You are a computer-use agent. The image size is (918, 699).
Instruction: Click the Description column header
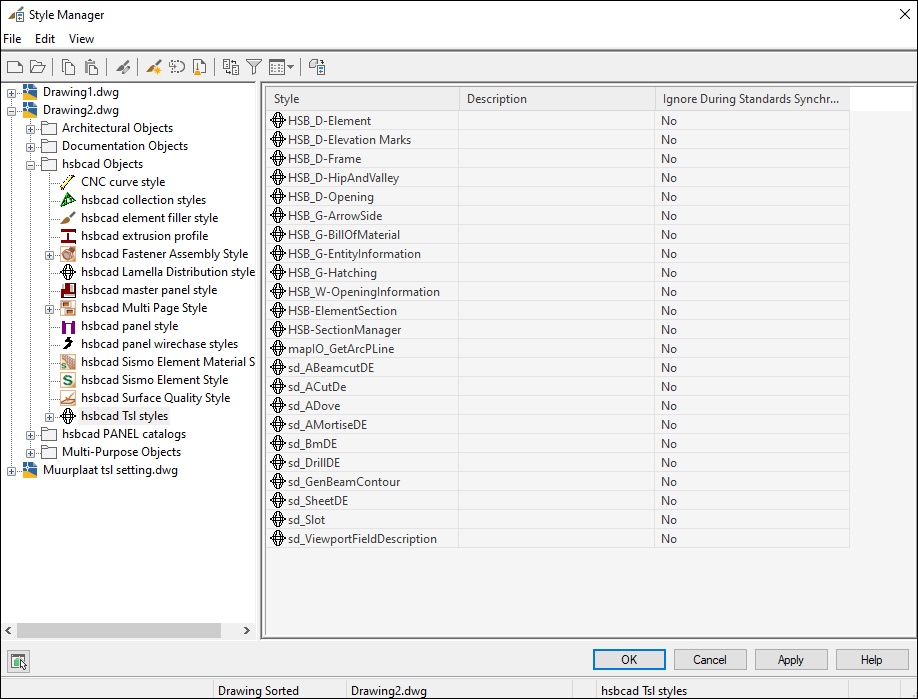point(557,99)
